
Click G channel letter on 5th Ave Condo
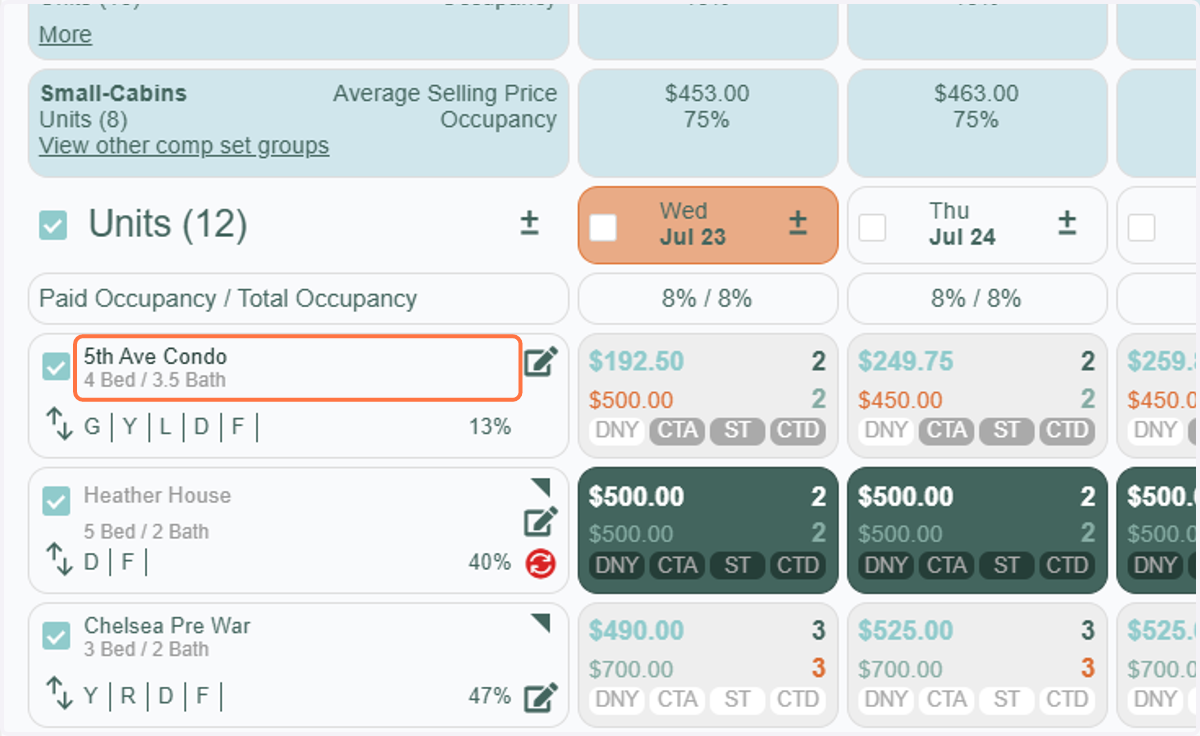pyautogui.click(x=93, y=427)
